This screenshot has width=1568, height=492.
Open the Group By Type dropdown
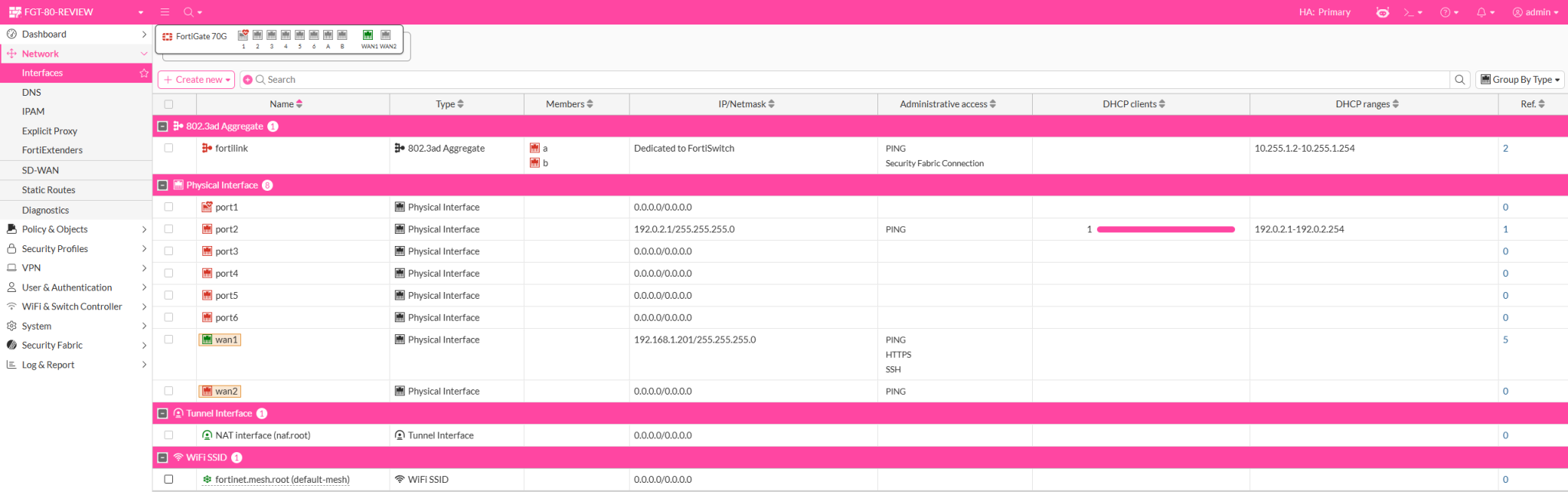[1520, 80]
